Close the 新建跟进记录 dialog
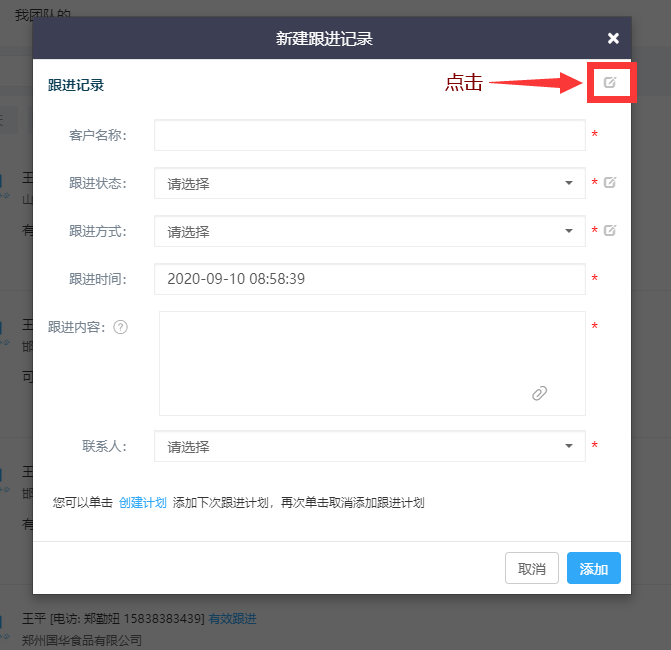Viewport: 671px width, 650px height. (x=613, y=39)
